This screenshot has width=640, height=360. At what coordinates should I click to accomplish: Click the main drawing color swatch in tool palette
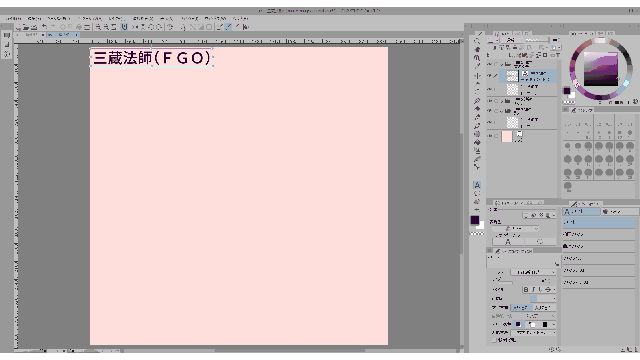[x=474, y=220]
